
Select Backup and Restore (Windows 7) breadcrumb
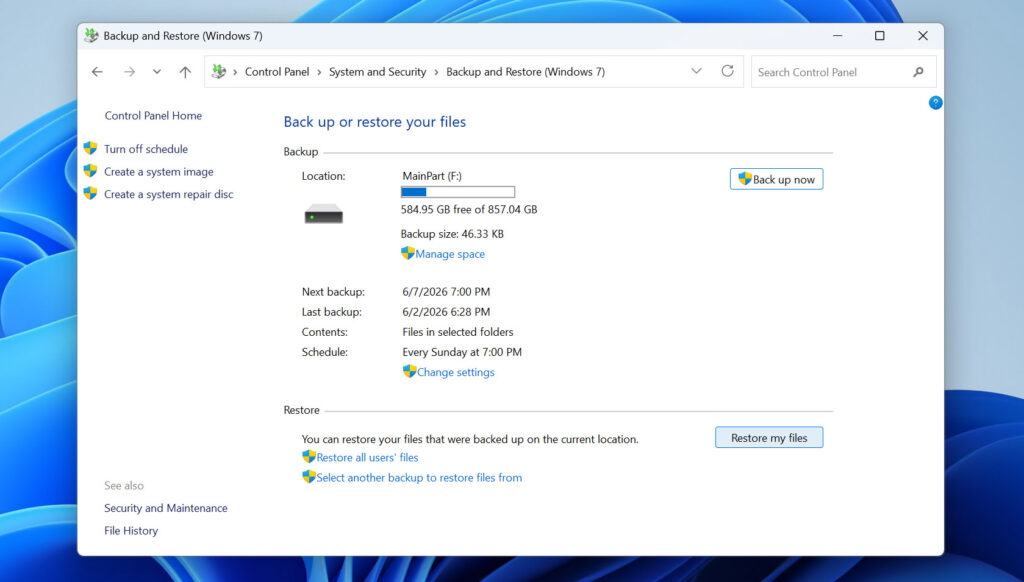(x=525, y=72)
